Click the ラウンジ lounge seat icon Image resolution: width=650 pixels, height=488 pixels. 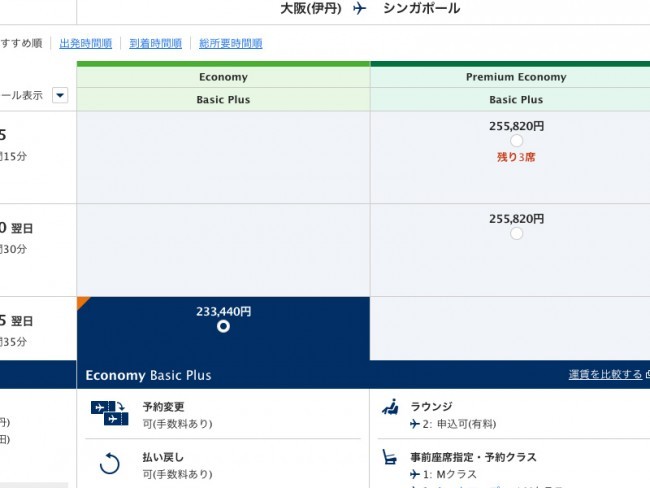[391, 407]
